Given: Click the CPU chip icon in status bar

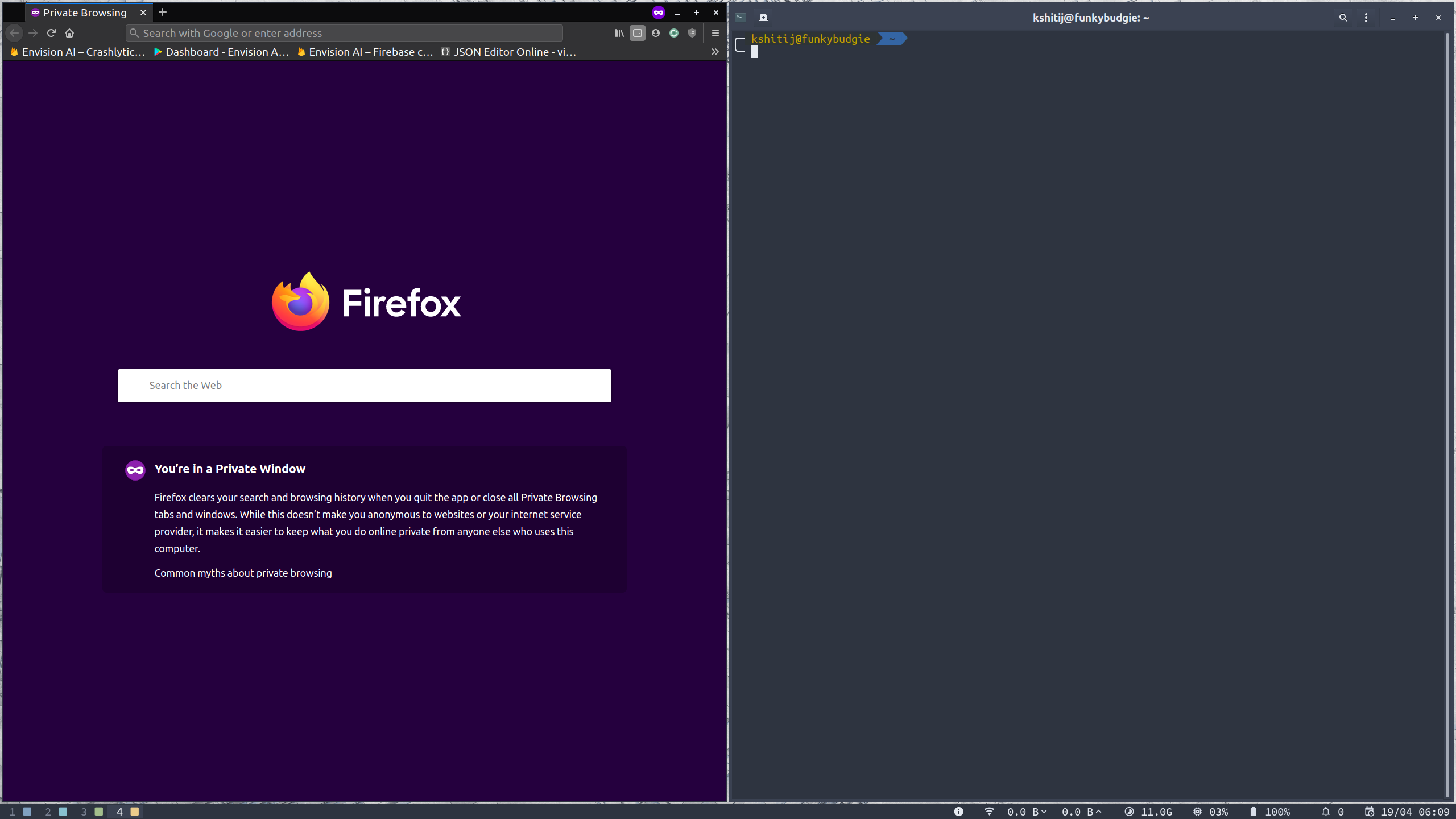Looking at the screenshot, I should tap(1198, 812).
